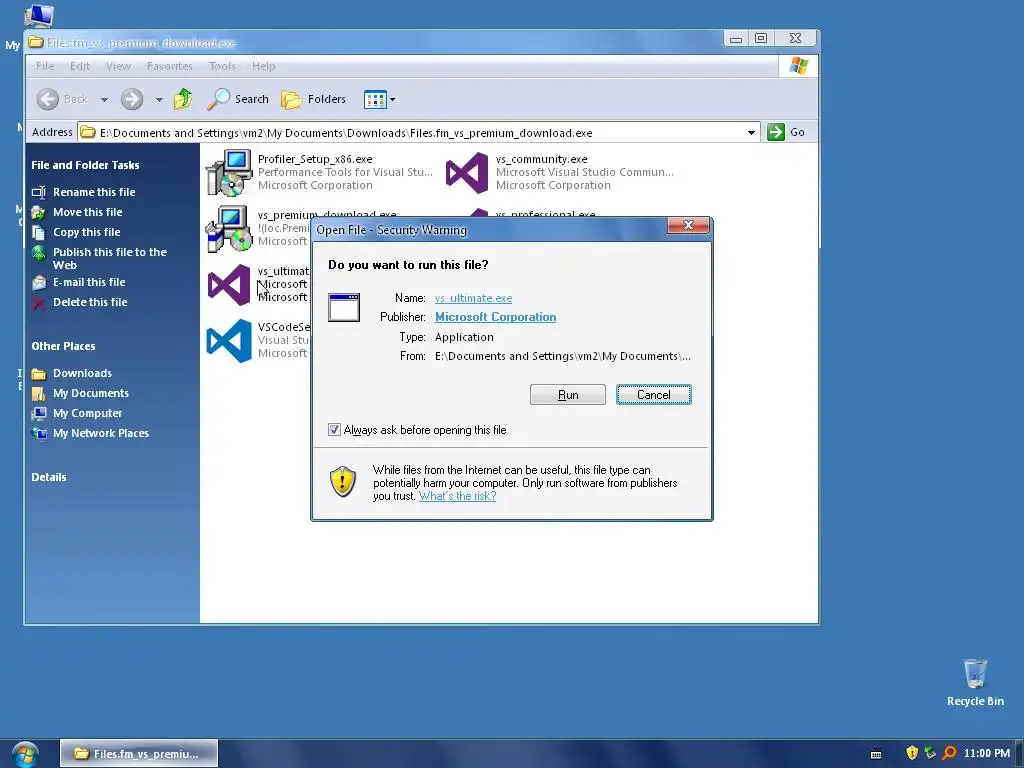The image size is (1024, 768).
Task: Close the Open File Security Warning dialog
Action: point(688,225)
